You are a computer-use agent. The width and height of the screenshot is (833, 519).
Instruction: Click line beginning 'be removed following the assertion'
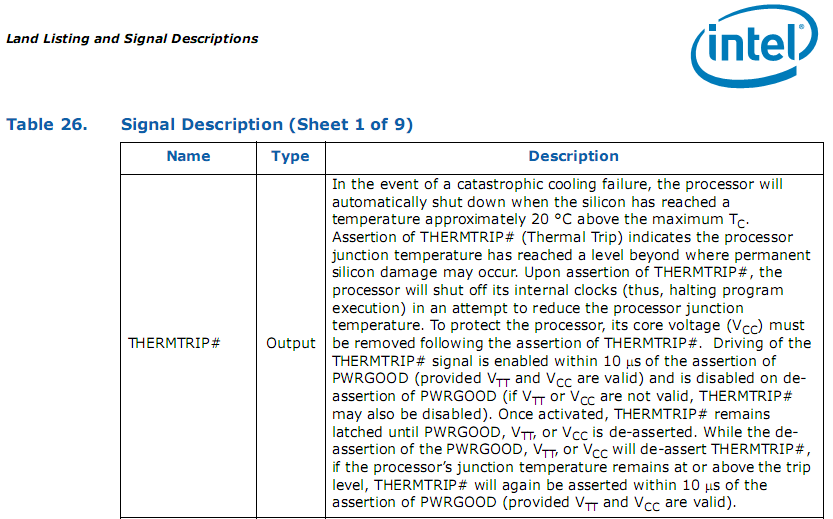tap(572, 343)
